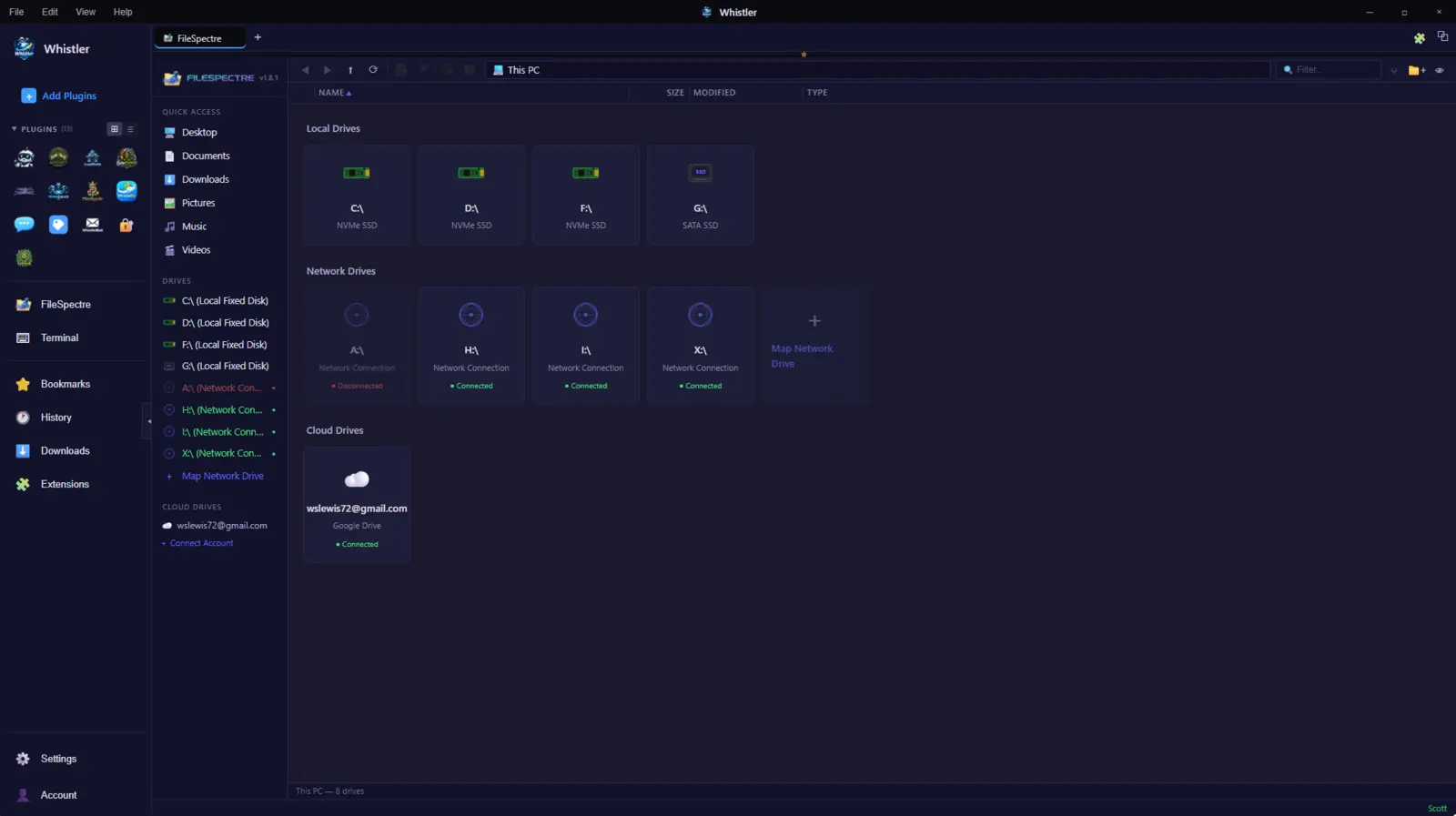Select the FileSpectre tab

pyautogui.click(x=200, y=38)
